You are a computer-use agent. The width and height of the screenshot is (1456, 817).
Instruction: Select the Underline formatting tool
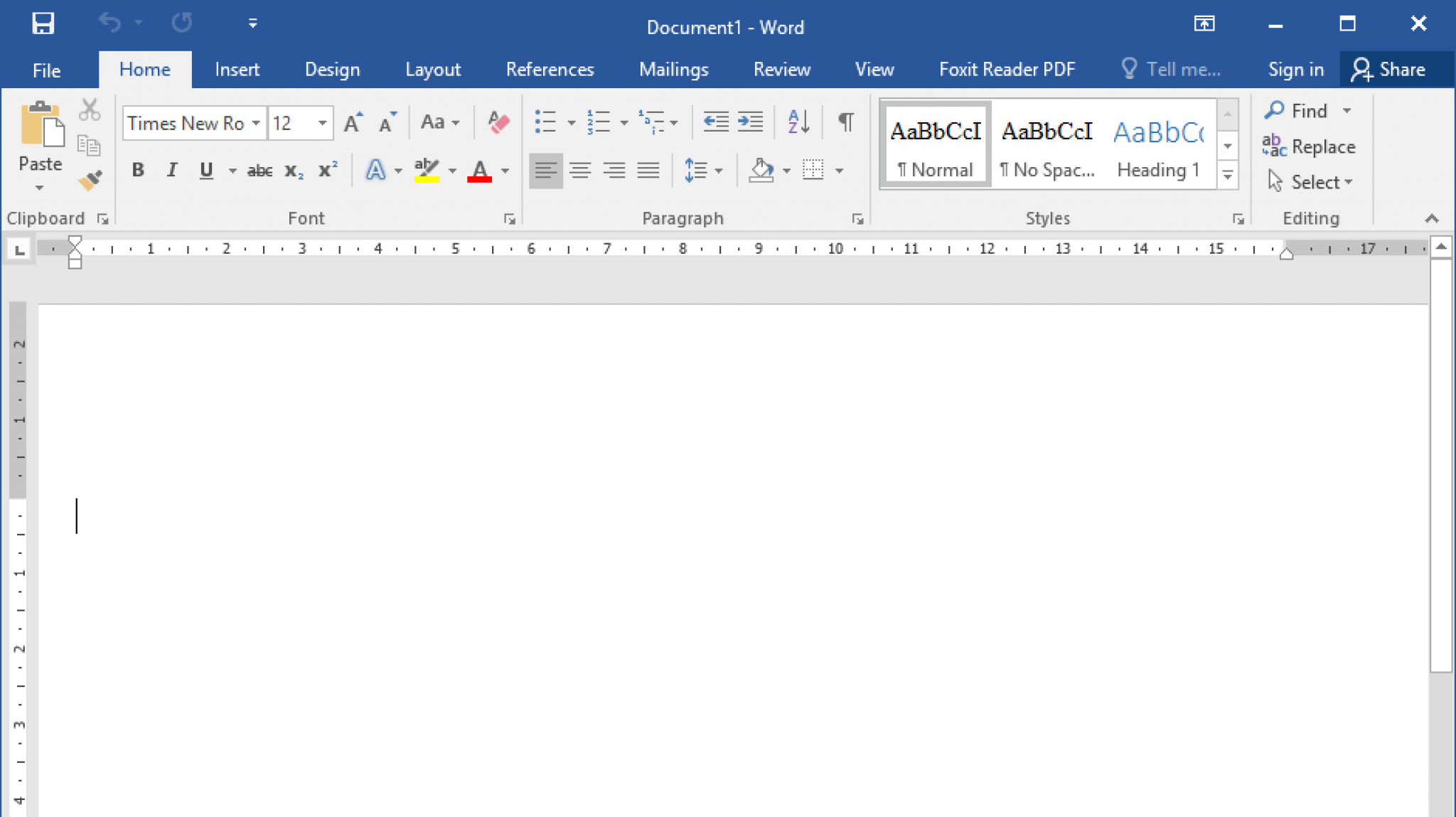[206, 170]
